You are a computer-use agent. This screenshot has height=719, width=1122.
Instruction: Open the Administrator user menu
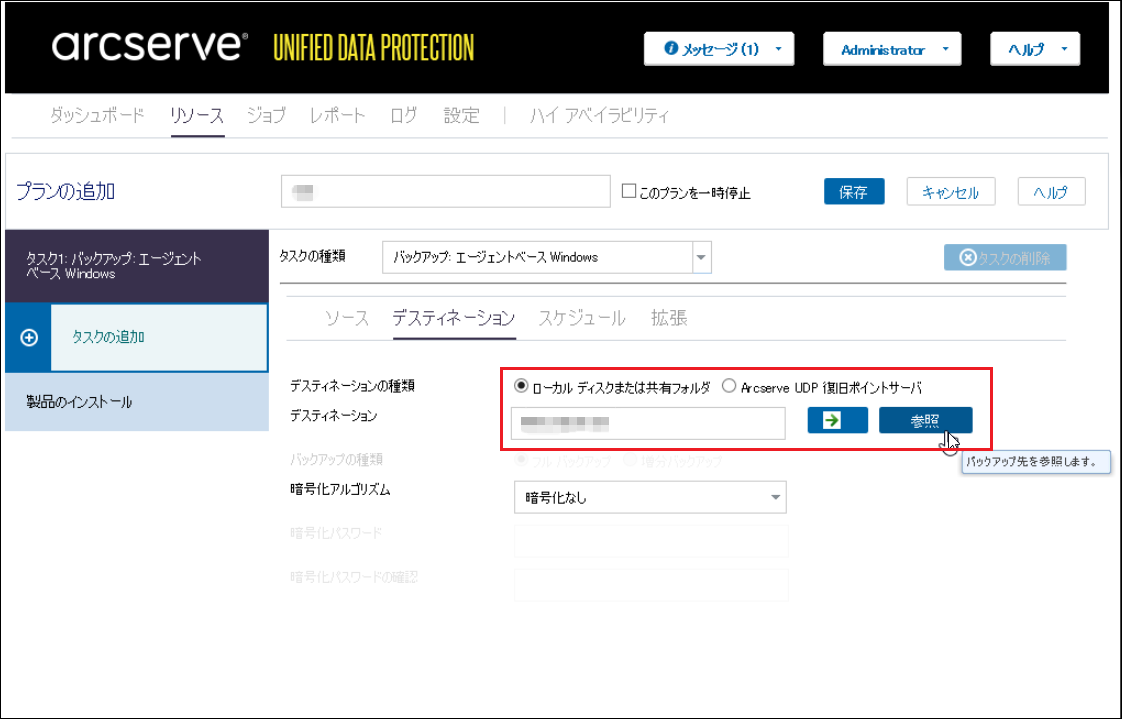[x=891, y=49]
